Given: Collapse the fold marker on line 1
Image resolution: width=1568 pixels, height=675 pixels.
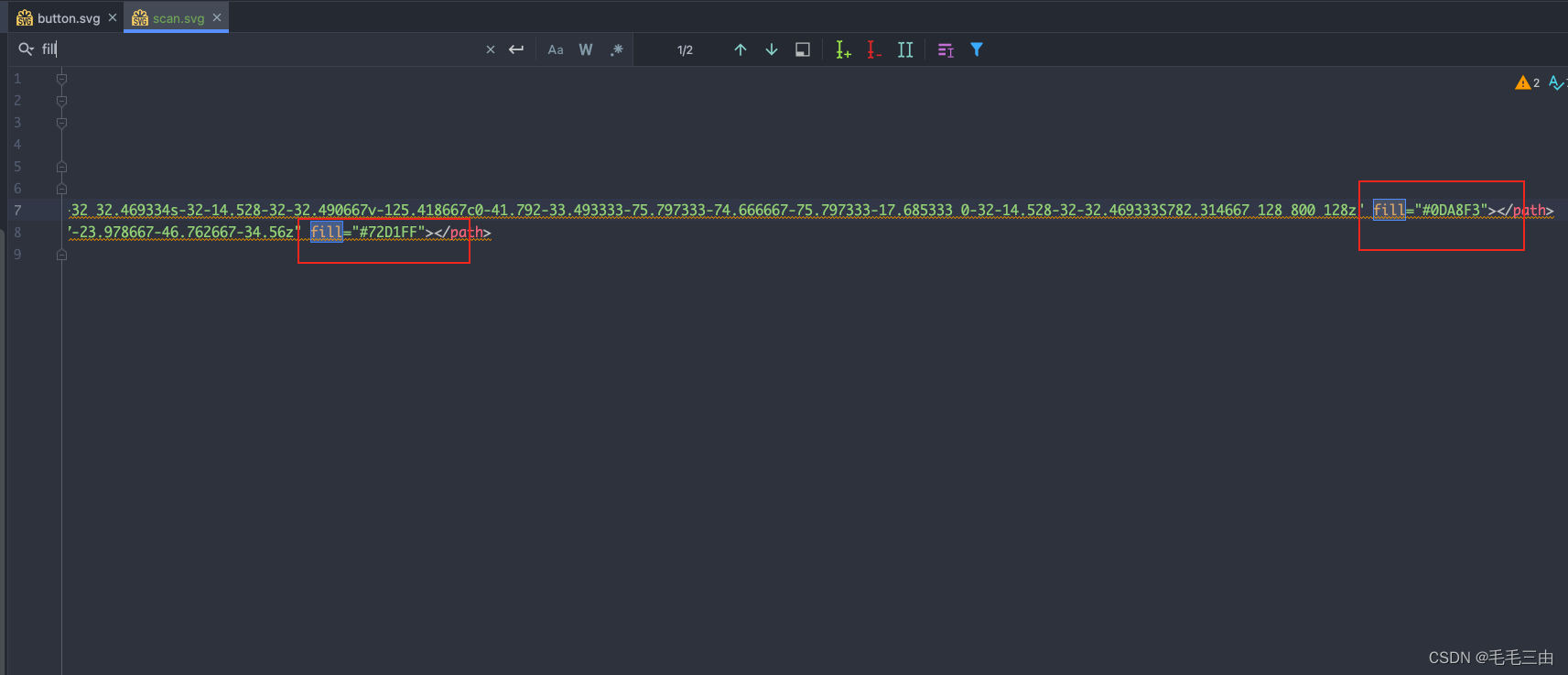Looking at the screenshot, I should pos(61,79).
